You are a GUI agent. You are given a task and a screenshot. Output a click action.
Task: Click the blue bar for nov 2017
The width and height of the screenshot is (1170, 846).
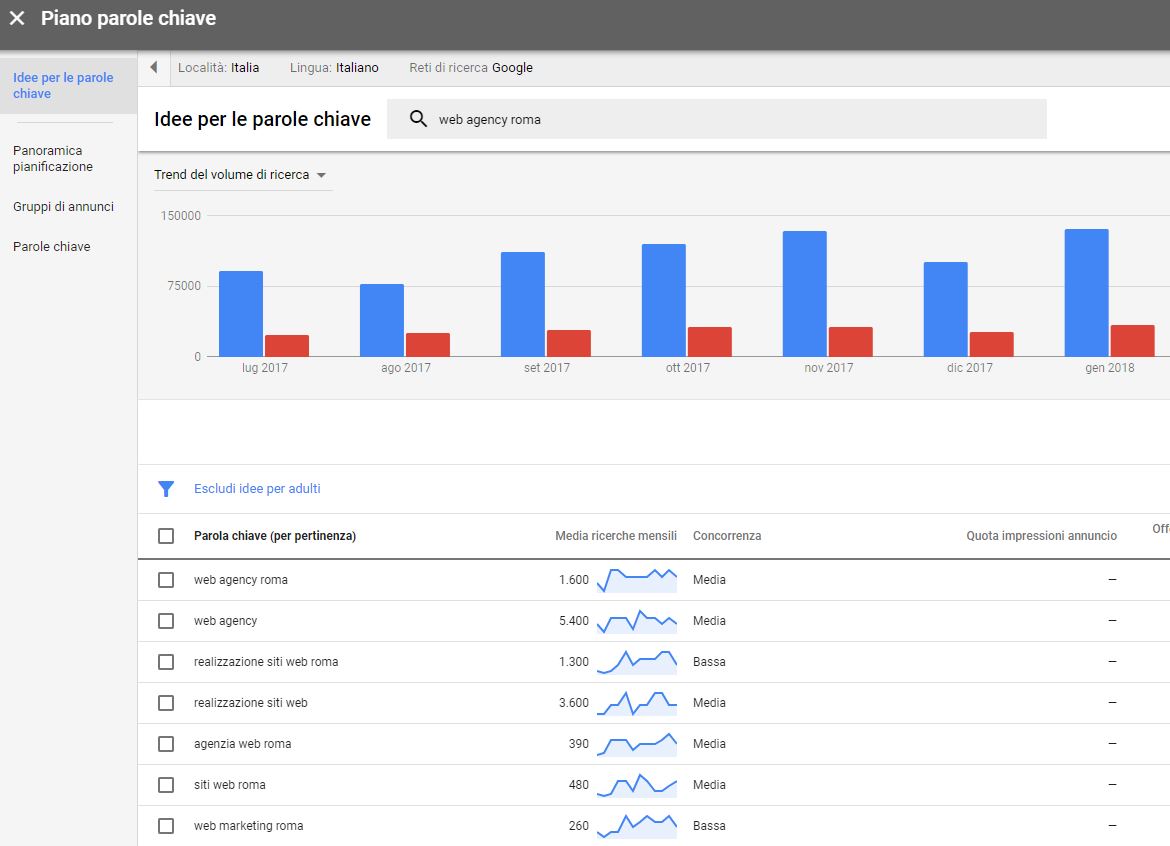(804, 293)
